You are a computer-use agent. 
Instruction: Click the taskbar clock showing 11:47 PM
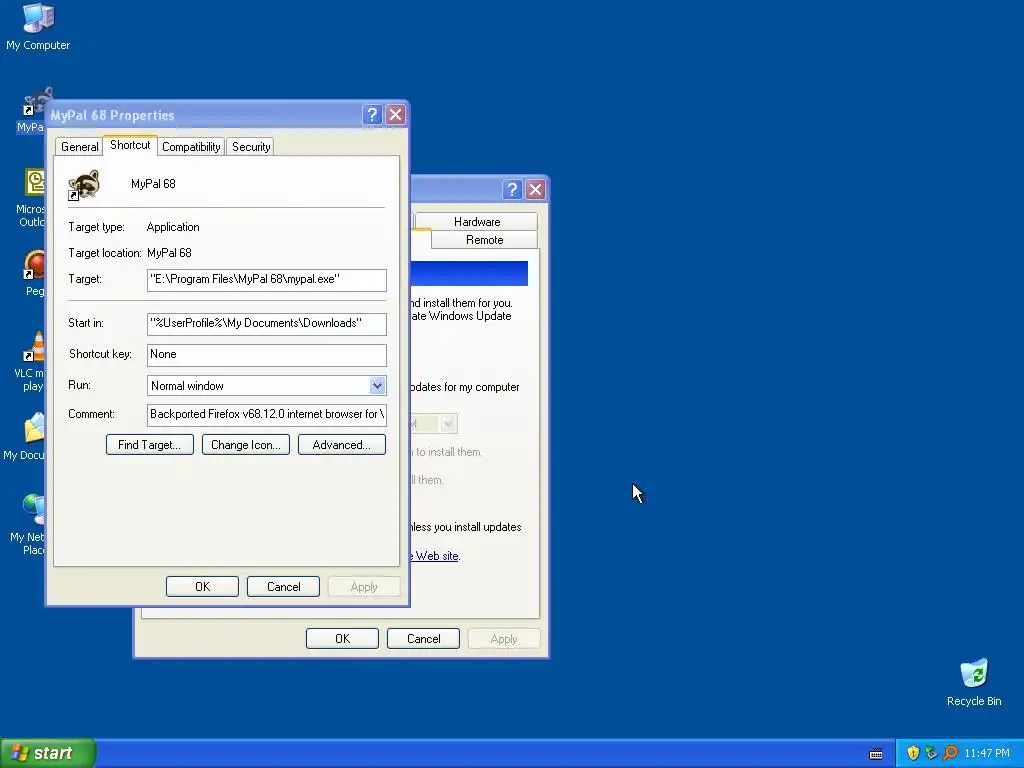tap(987, 753)
